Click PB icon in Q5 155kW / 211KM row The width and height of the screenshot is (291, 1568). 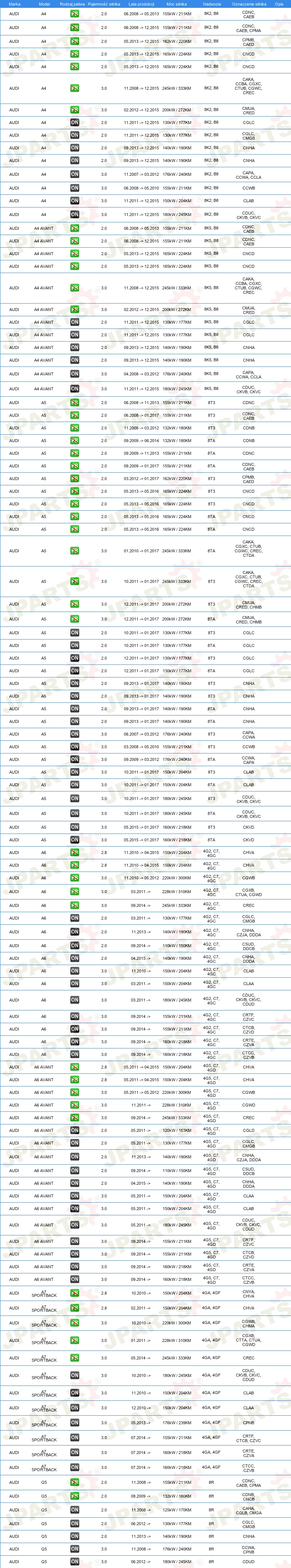[x=74, y=1482]
